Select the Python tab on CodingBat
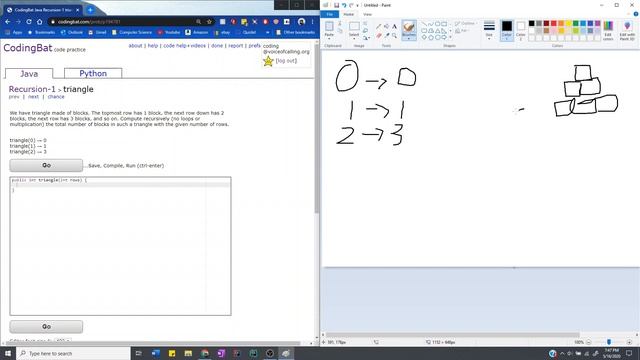640x360 pixels. [93, 73]
